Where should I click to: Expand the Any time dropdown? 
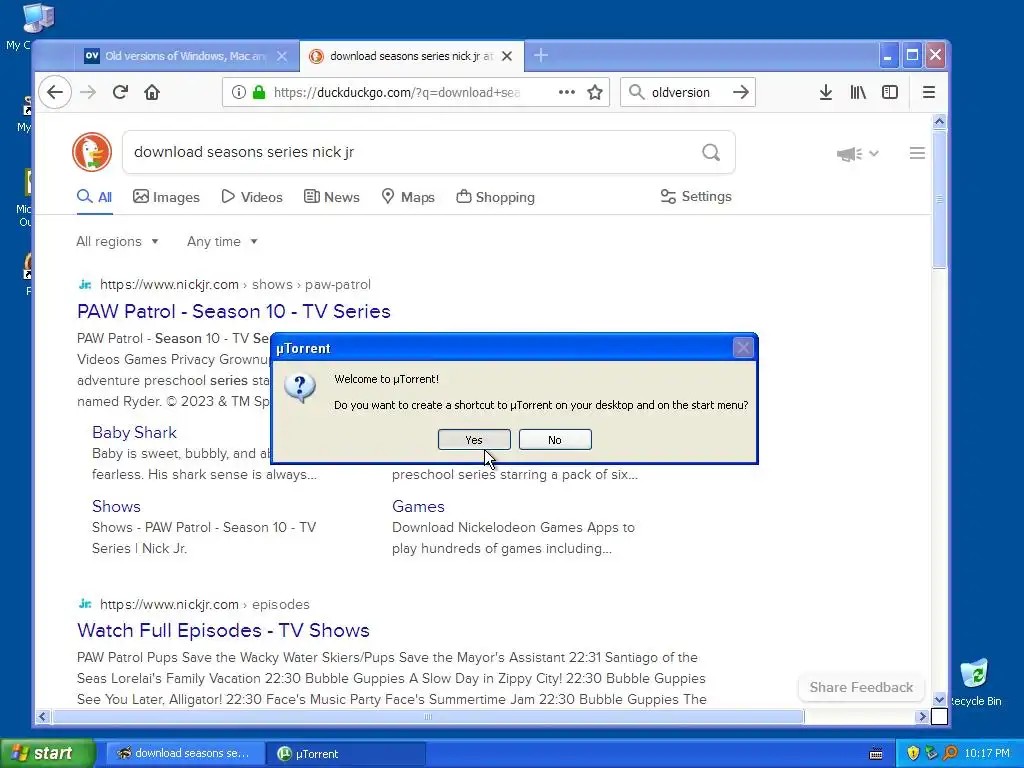pos(222,241)
